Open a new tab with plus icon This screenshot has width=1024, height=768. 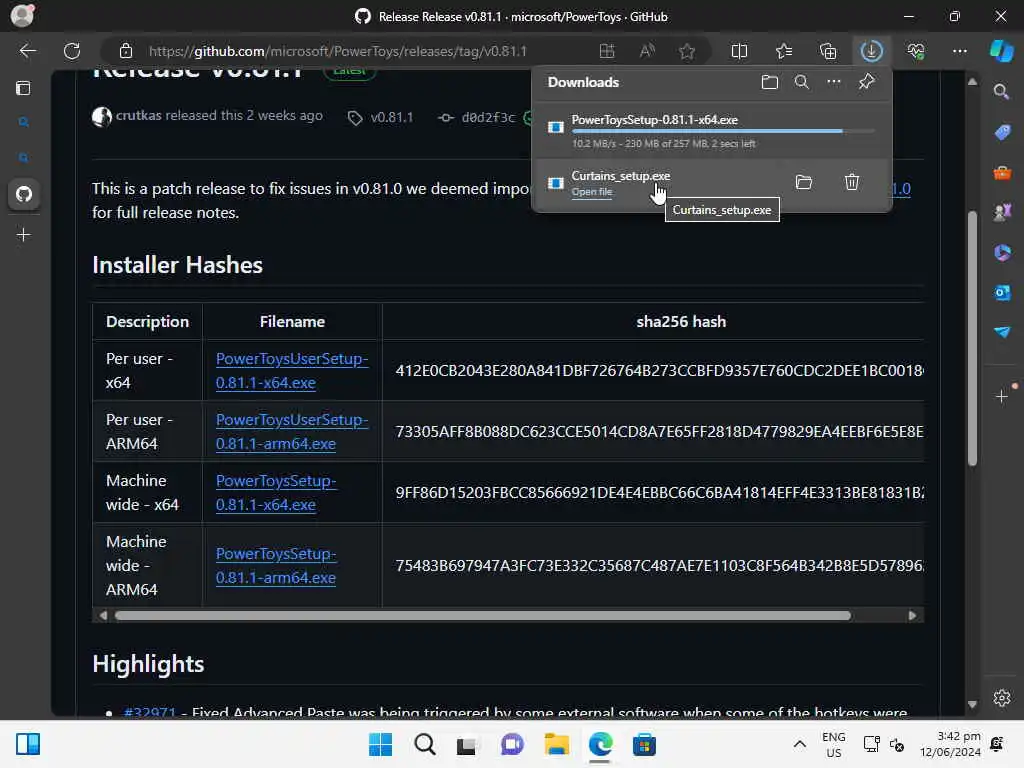(24, 234)
